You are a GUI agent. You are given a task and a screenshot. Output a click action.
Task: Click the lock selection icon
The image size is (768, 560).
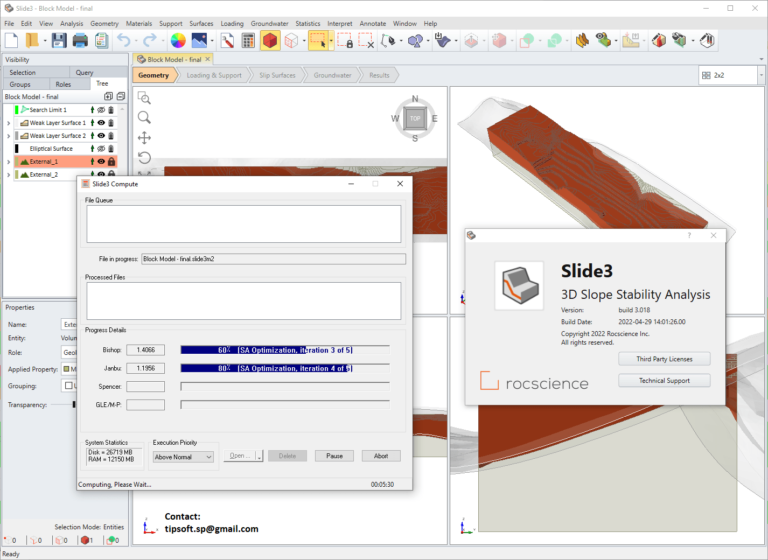tap(345, 41)
